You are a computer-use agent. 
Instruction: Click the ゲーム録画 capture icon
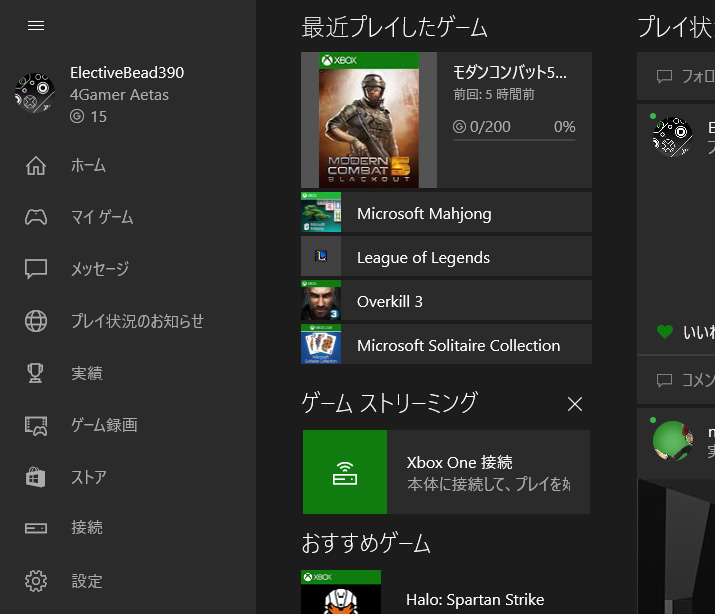(36, 426)
